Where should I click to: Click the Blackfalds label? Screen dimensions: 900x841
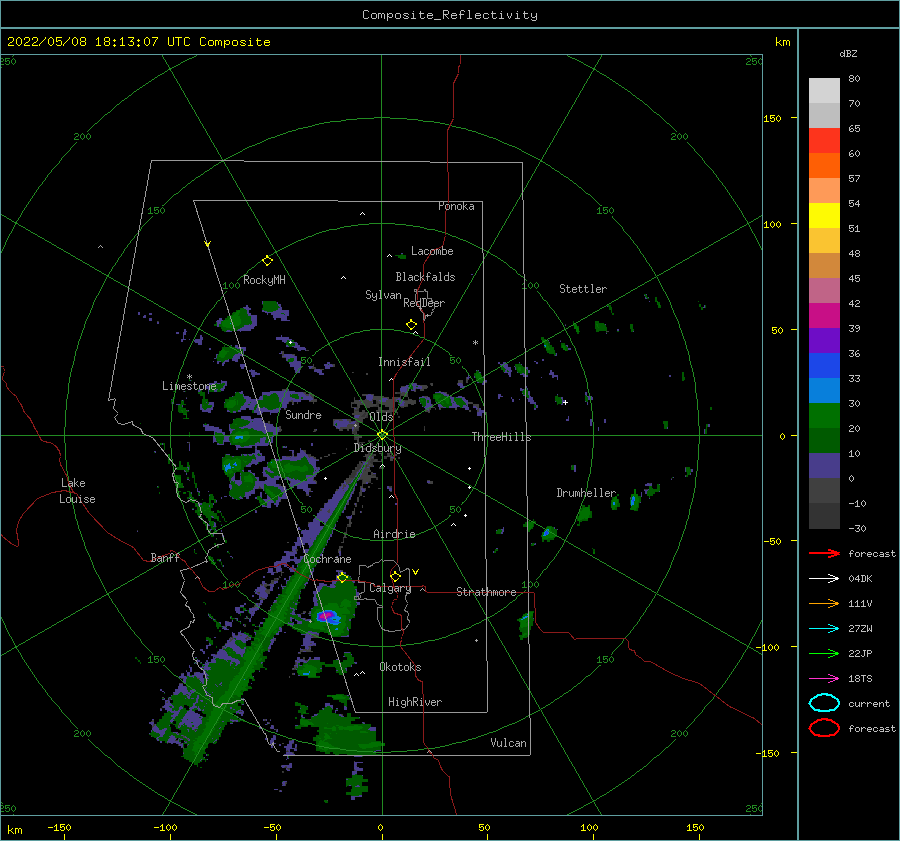(425, 277)
